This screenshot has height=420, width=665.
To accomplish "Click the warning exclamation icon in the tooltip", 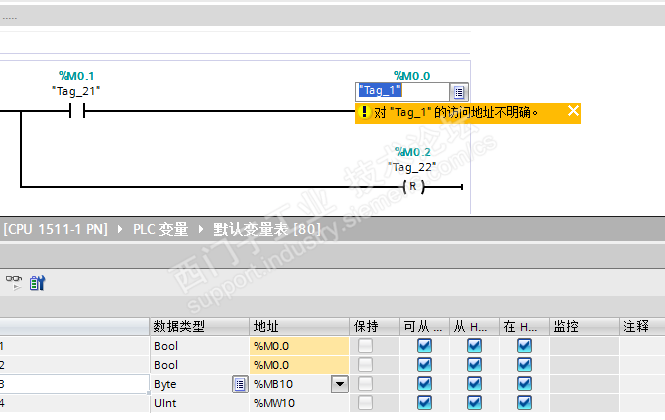I will coord(364,112).
